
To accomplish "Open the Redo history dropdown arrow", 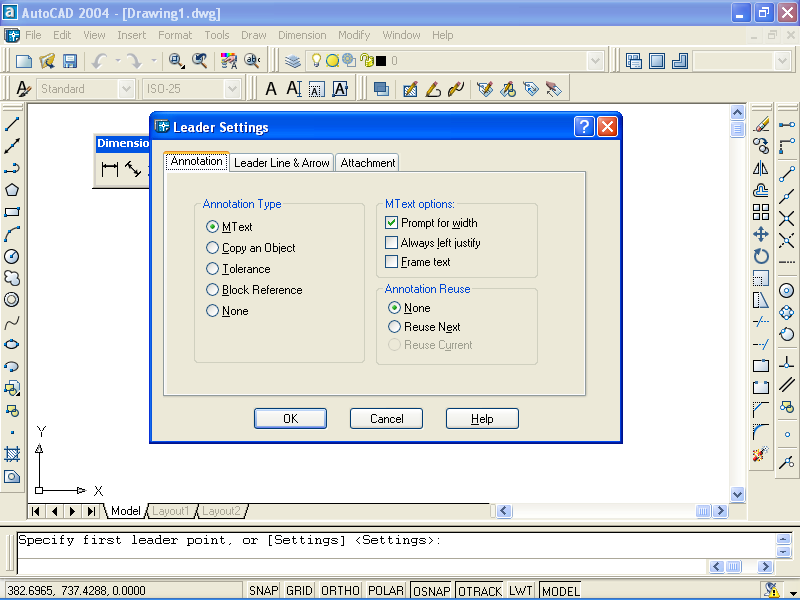I will click(x=153, y=61).
